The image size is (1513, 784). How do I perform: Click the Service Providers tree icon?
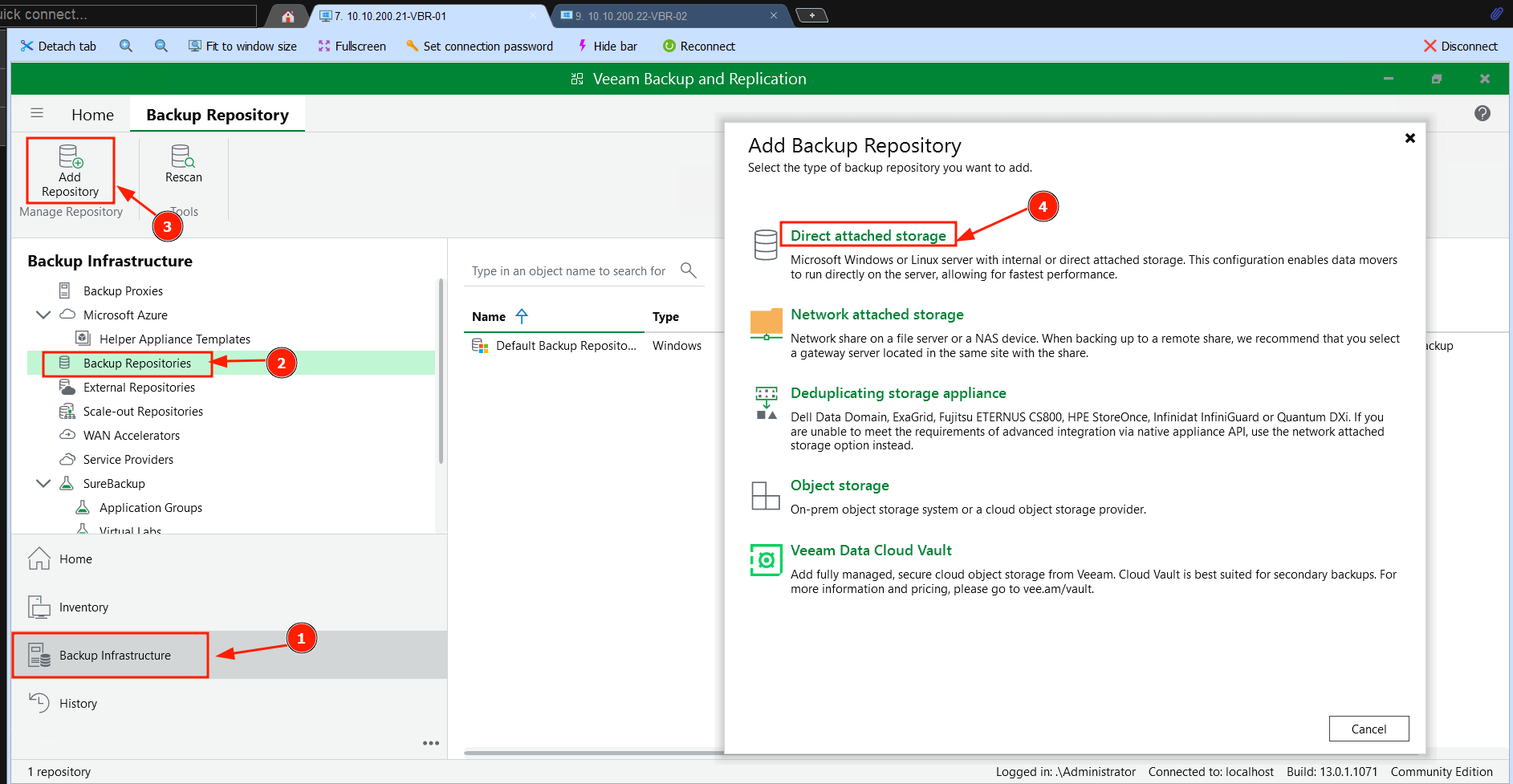coord(67,459)
